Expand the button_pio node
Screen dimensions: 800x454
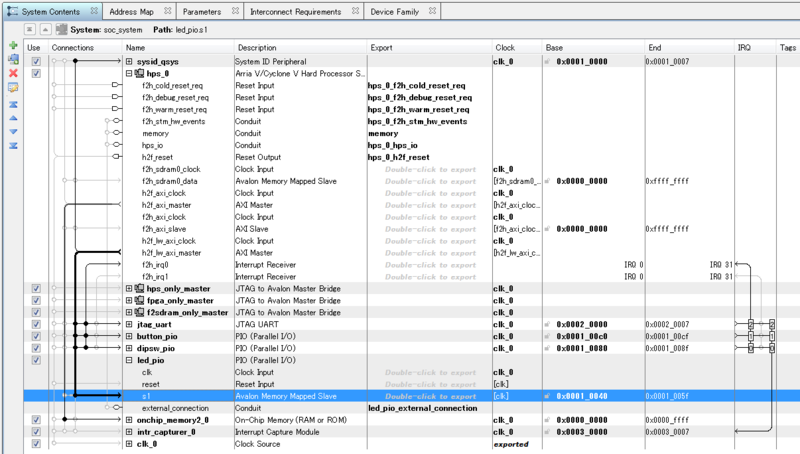point(129,336)
